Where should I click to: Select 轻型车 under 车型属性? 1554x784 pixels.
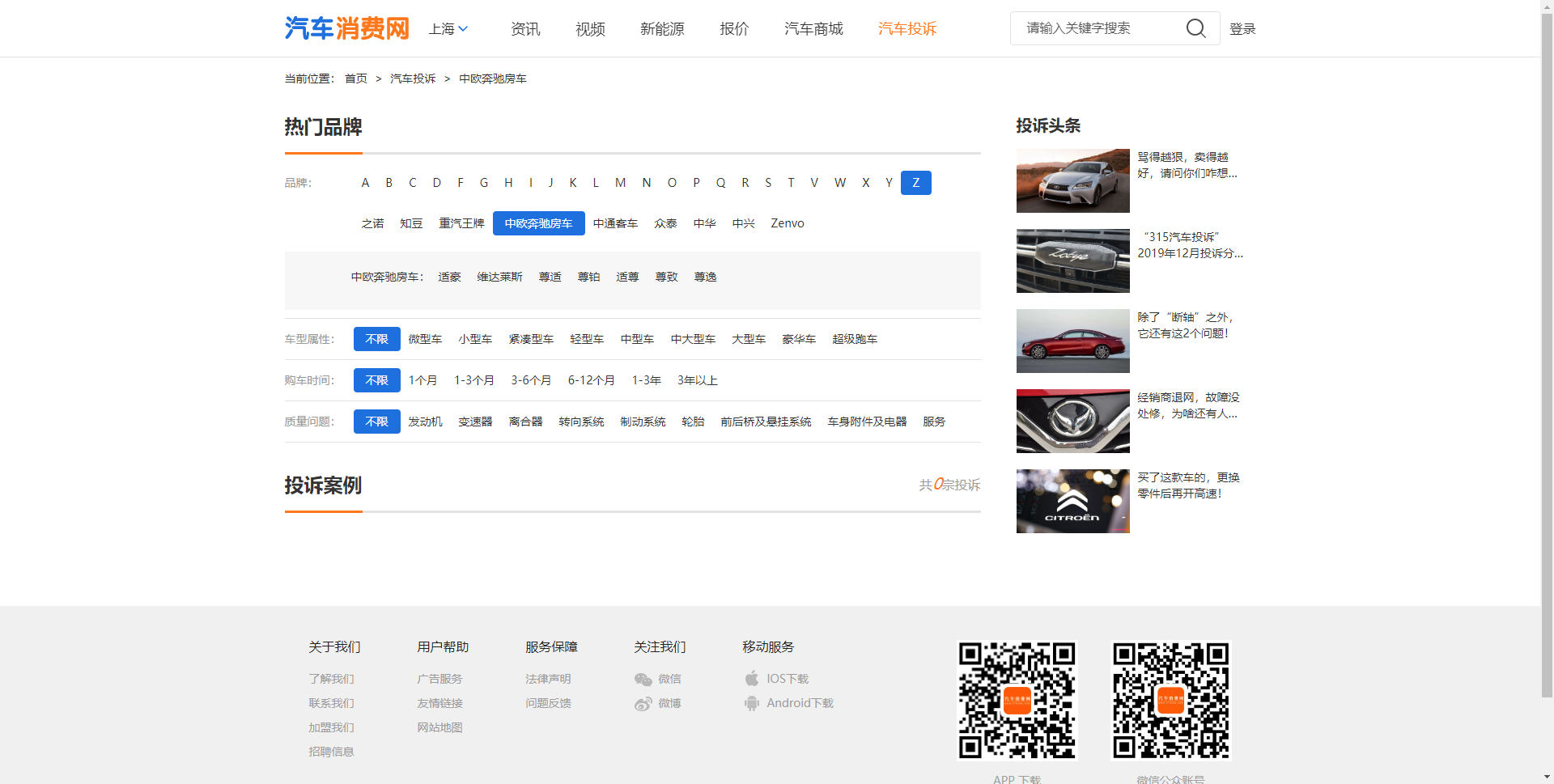586,339
